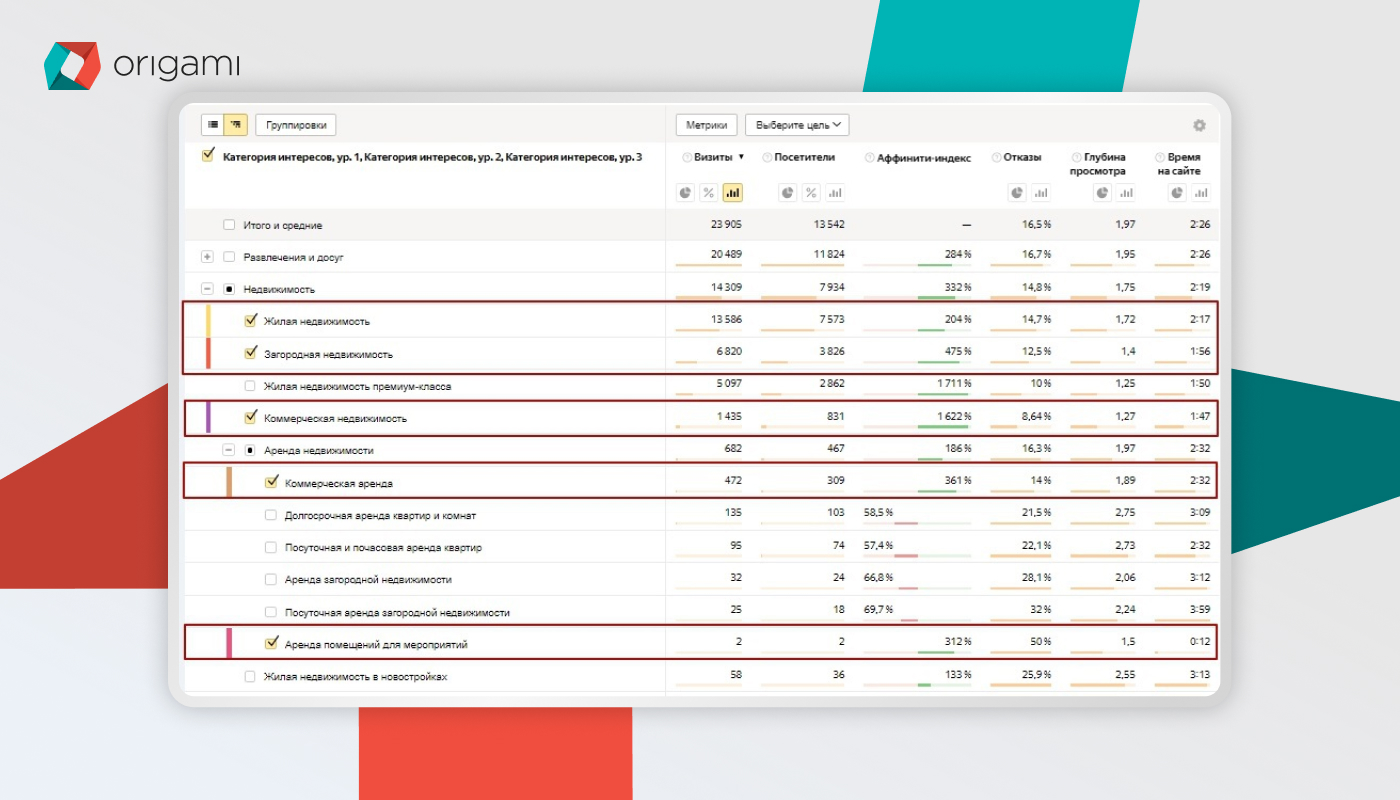
Task: Click the visitors value 11 824
Action: tap(829, 254)
